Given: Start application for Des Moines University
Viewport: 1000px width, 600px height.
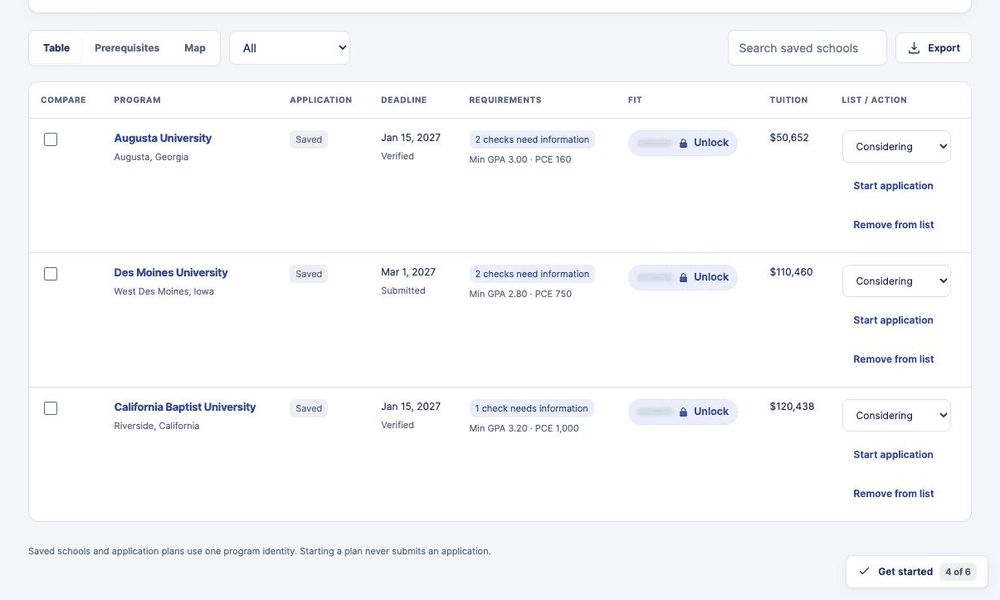Looking at the screenshot, I should click(x=893, y=321).
